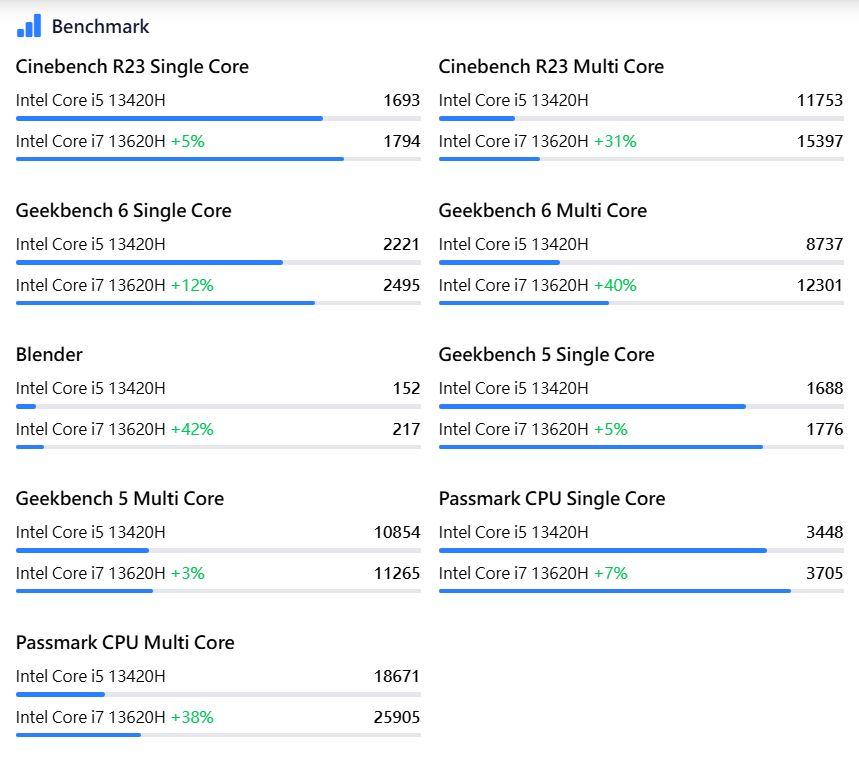859x760 pixels.
Task: Select the 25905 score in Passmark CPU Multi Core
Action: [397, 717]
